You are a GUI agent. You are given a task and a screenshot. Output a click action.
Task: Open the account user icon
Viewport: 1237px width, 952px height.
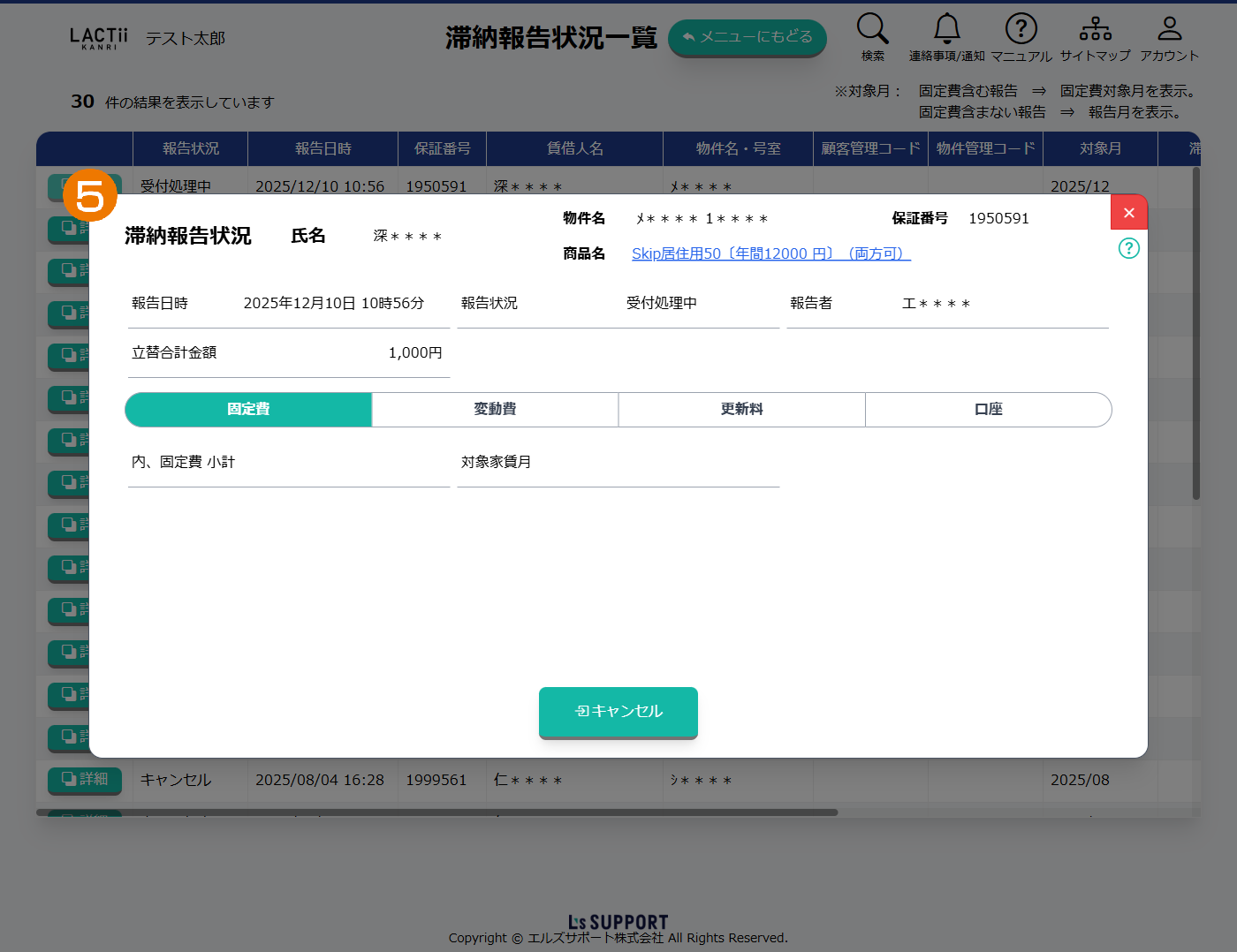pyautogui.click(x=1169, y=29)
